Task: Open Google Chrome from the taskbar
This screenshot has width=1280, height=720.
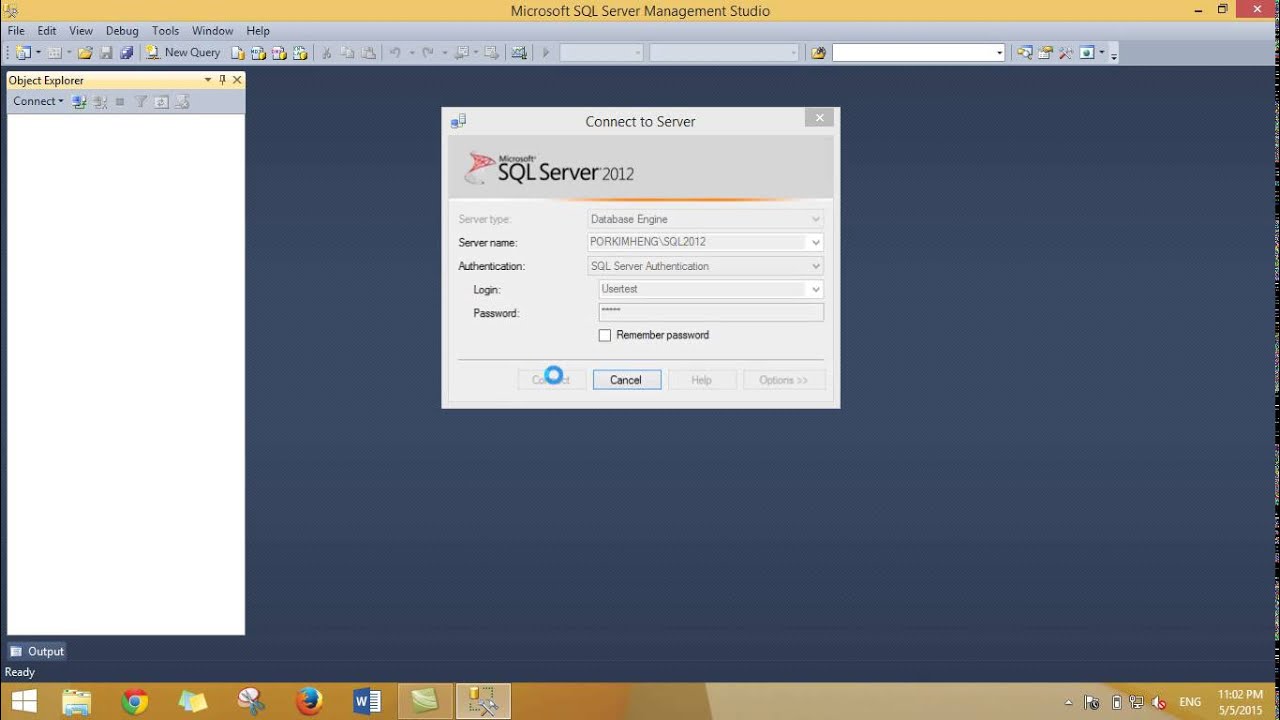Action: 135,701
